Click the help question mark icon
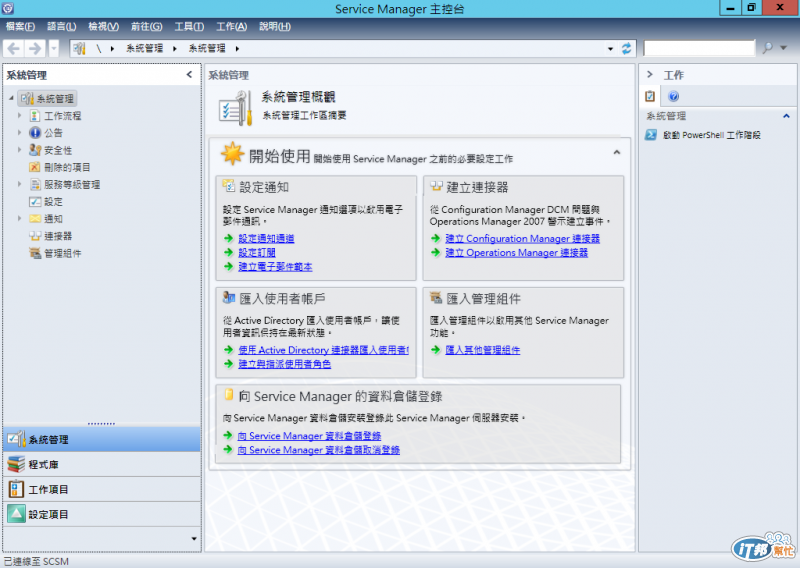The height and width of the screenshot is (568, 800). (673, 96)
